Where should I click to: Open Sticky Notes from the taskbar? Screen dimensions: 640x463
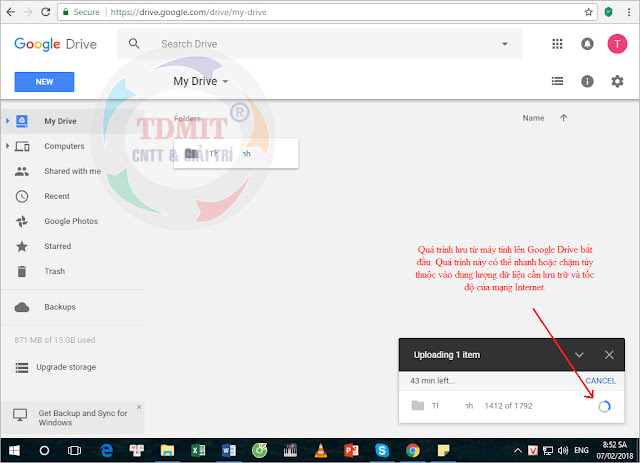click(443, 450)
